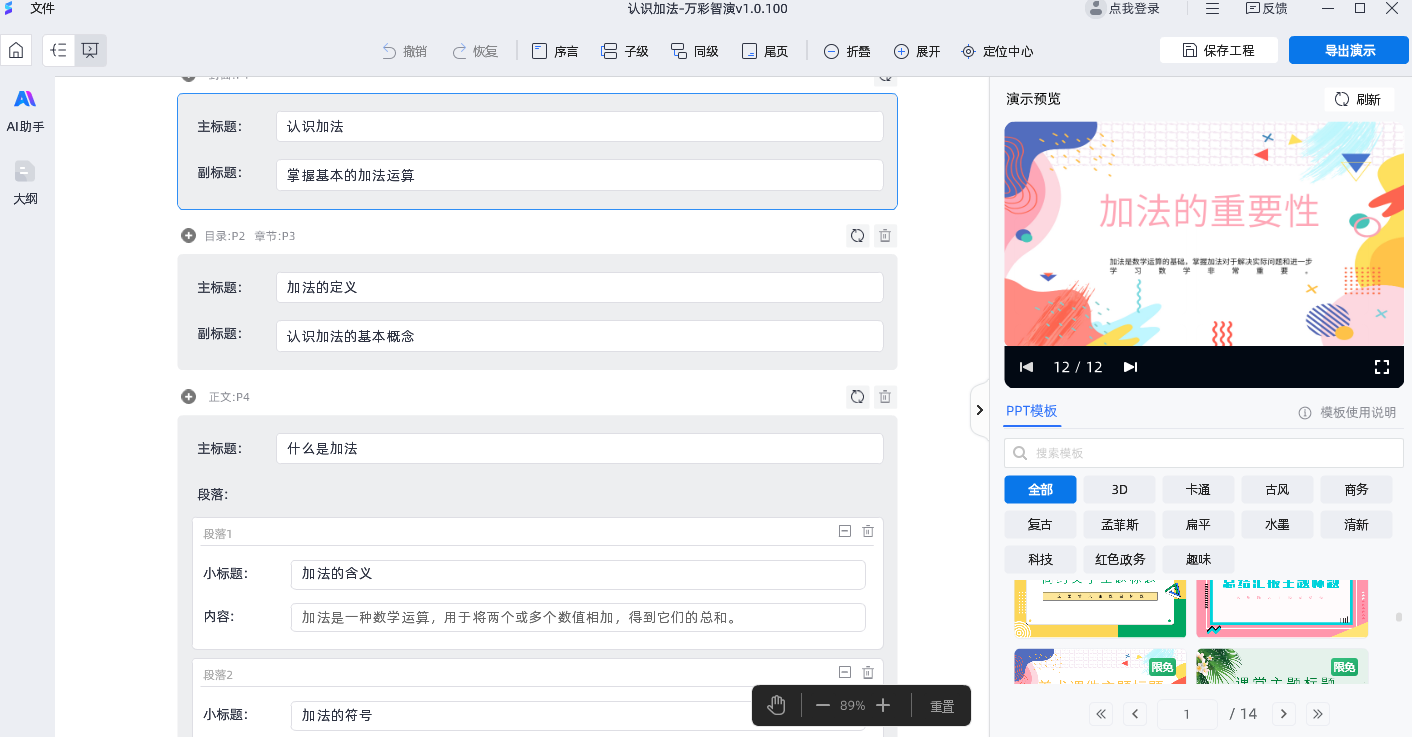The width and height of the screenshot is (1412, 737).
Task: Open the 大纲 sidebar panel
Action: click(x=25, y=182)
